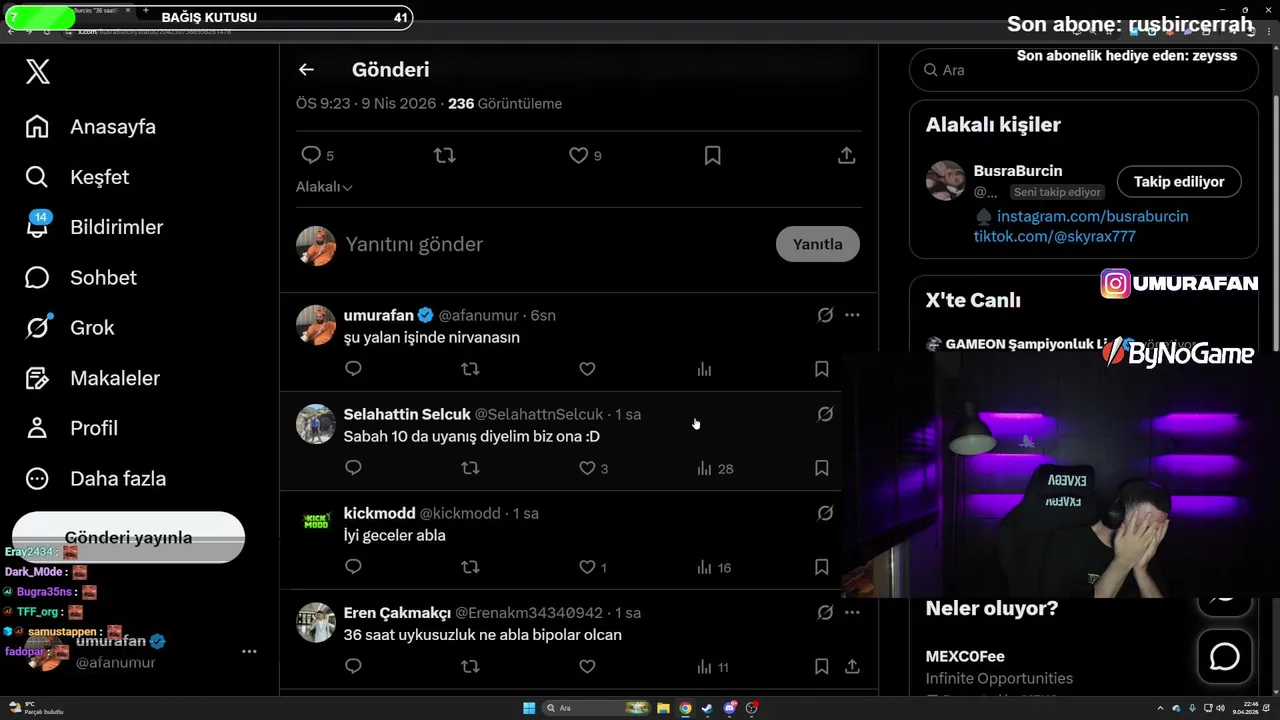This screenshot has height=720, width=1280.
Task: View 28 views on Selahattin's comment
Action: pos(715,468)
